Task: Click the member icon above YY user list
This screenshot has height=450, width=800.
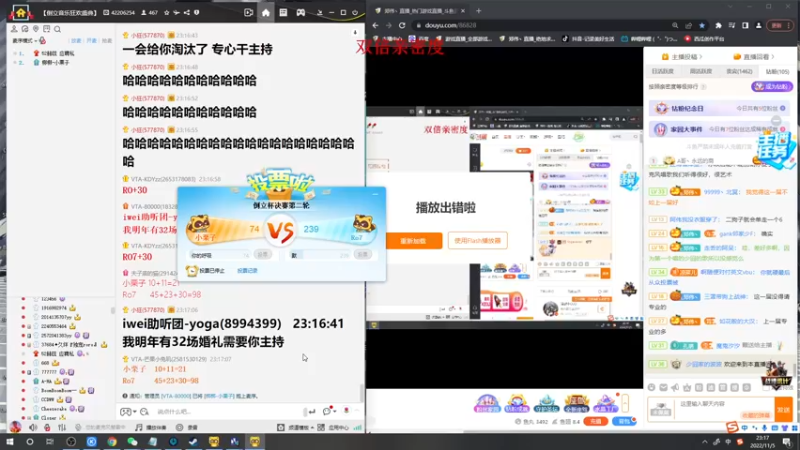Action: coord(14,29)
